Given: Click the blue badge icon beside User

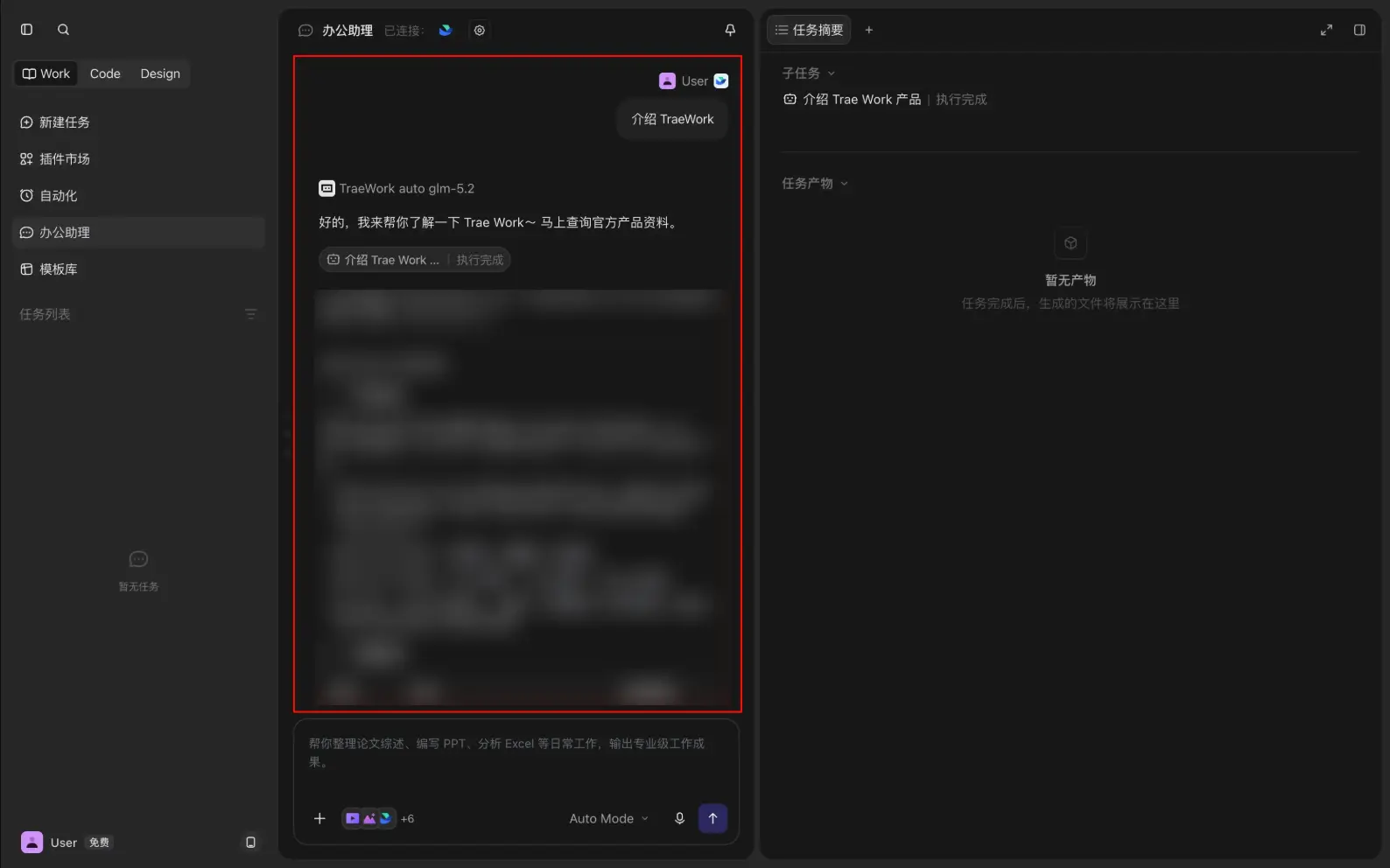Looking at the screenshot, I should [721, 80].
